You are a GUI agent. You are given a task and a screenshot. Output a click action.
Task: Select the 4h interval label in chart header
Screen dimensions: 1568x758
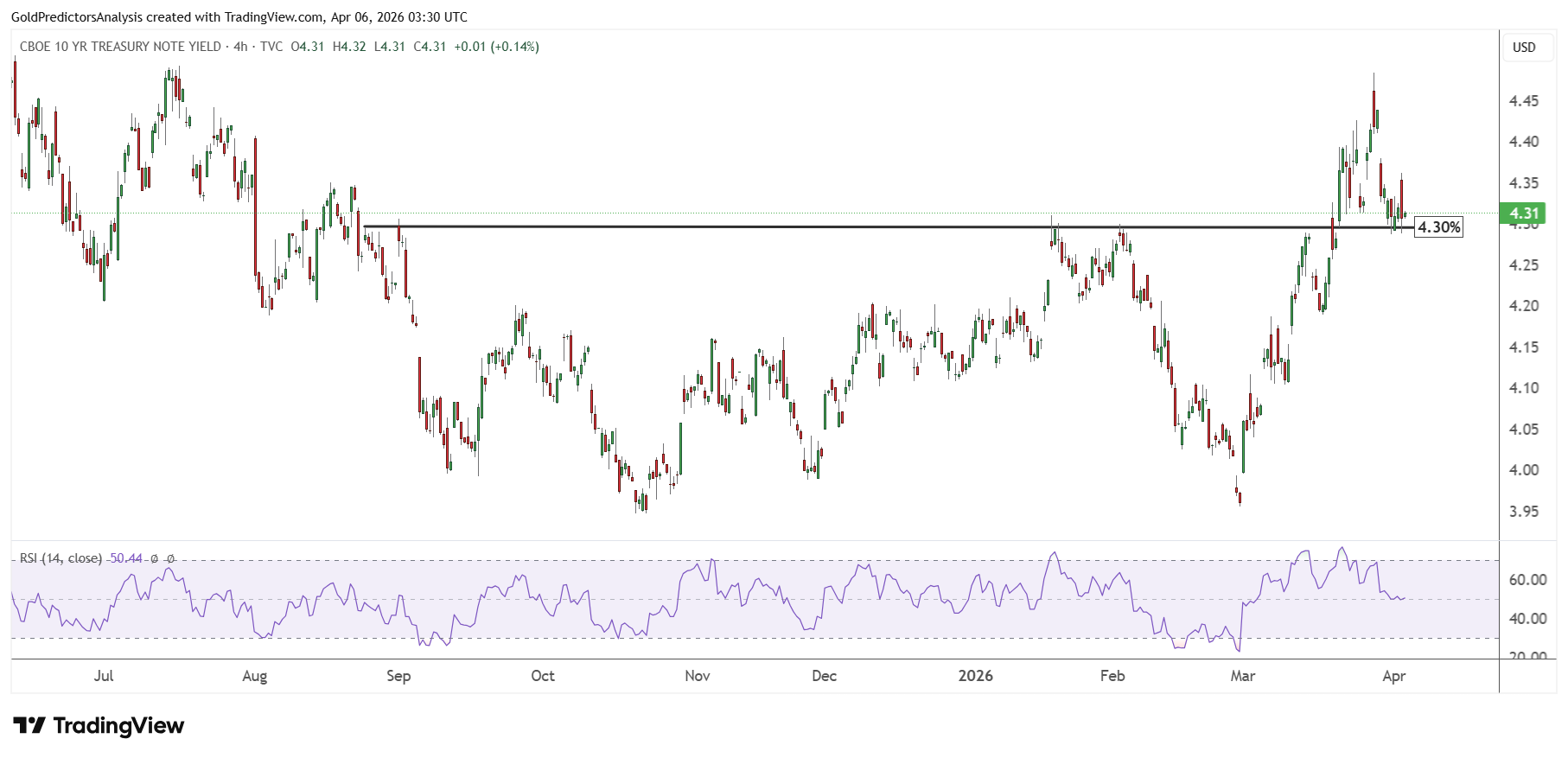click(240, 47)
